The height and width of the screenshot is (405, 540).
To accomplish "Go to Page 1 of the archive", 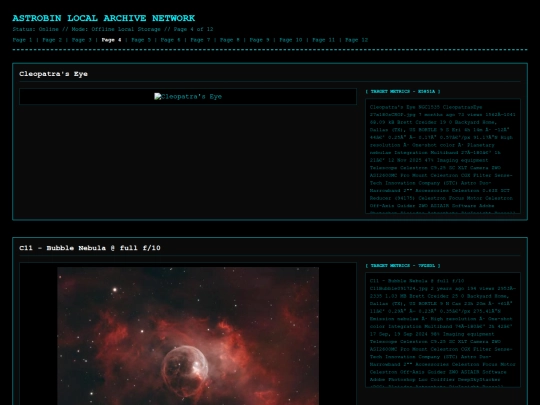I will 22,40.
